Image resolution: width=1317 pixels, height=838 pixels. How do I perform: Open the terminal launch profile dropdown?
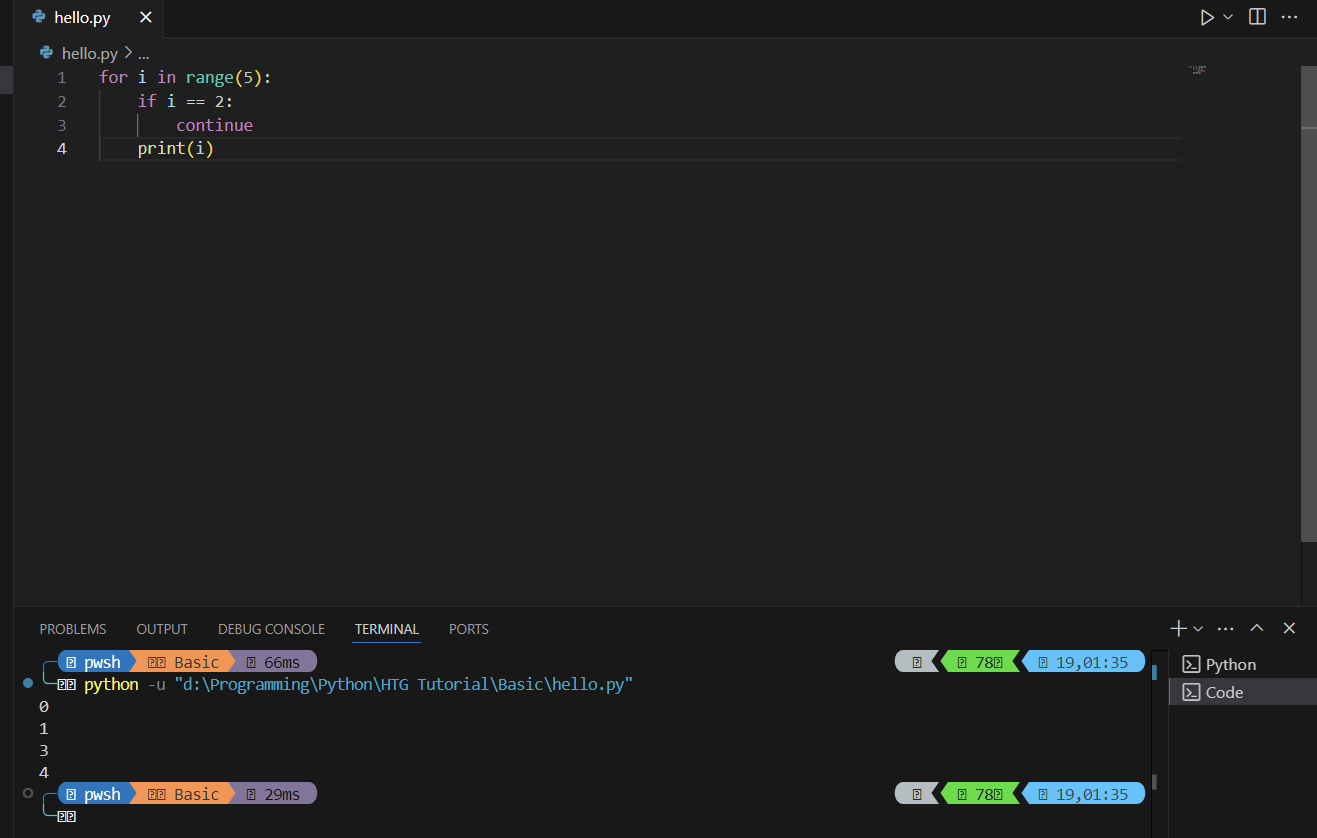point(1198,628)
